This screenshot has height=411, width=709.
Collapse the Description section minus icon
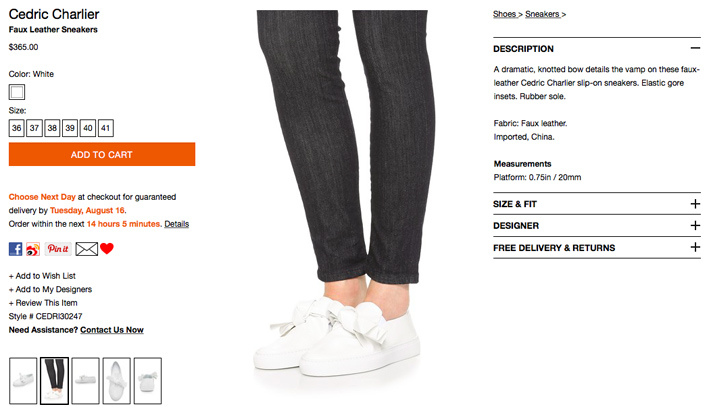point(695,48)
